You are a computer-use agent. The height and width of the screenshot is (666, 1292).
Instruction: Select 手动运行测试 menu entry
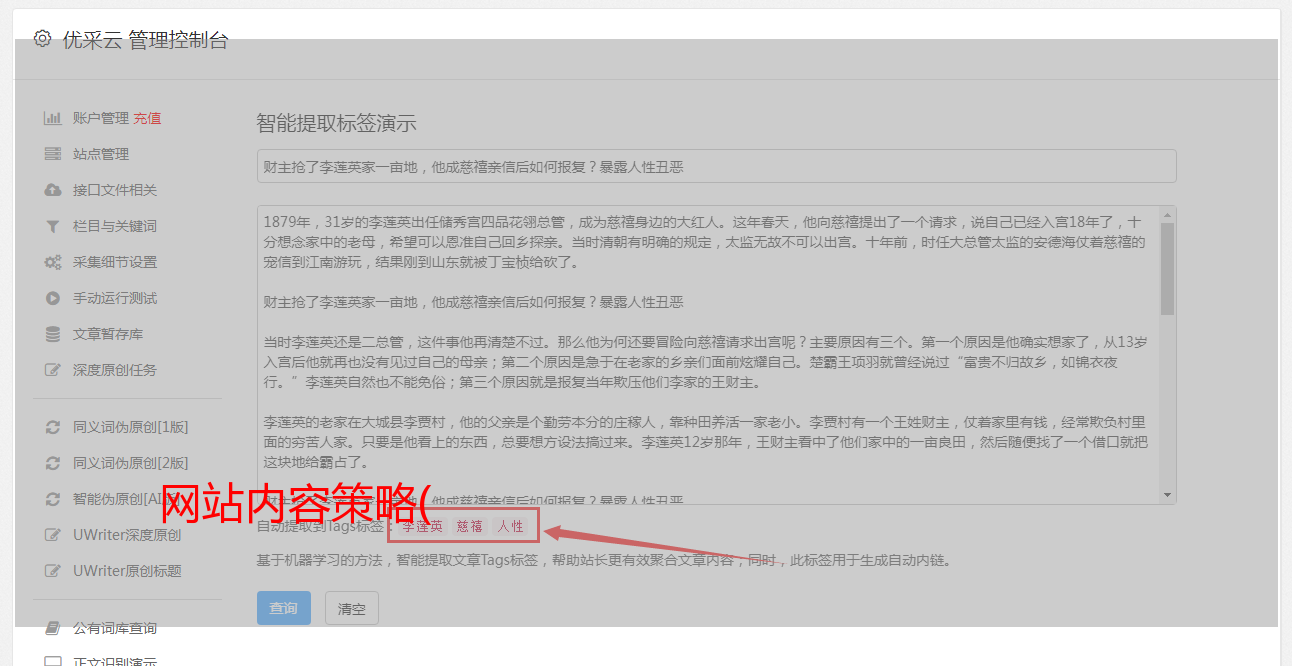click(x=115, y=298)
